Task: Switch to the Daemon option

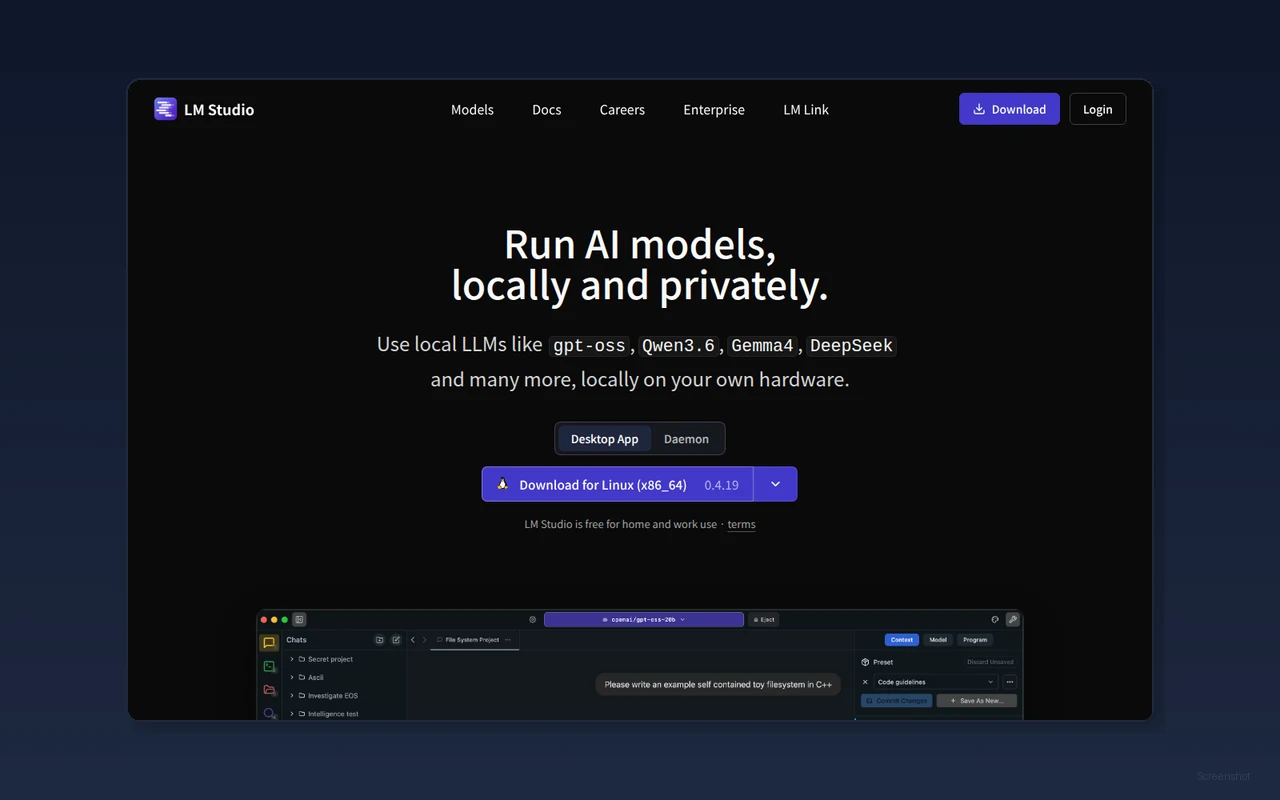Action: 686,439
